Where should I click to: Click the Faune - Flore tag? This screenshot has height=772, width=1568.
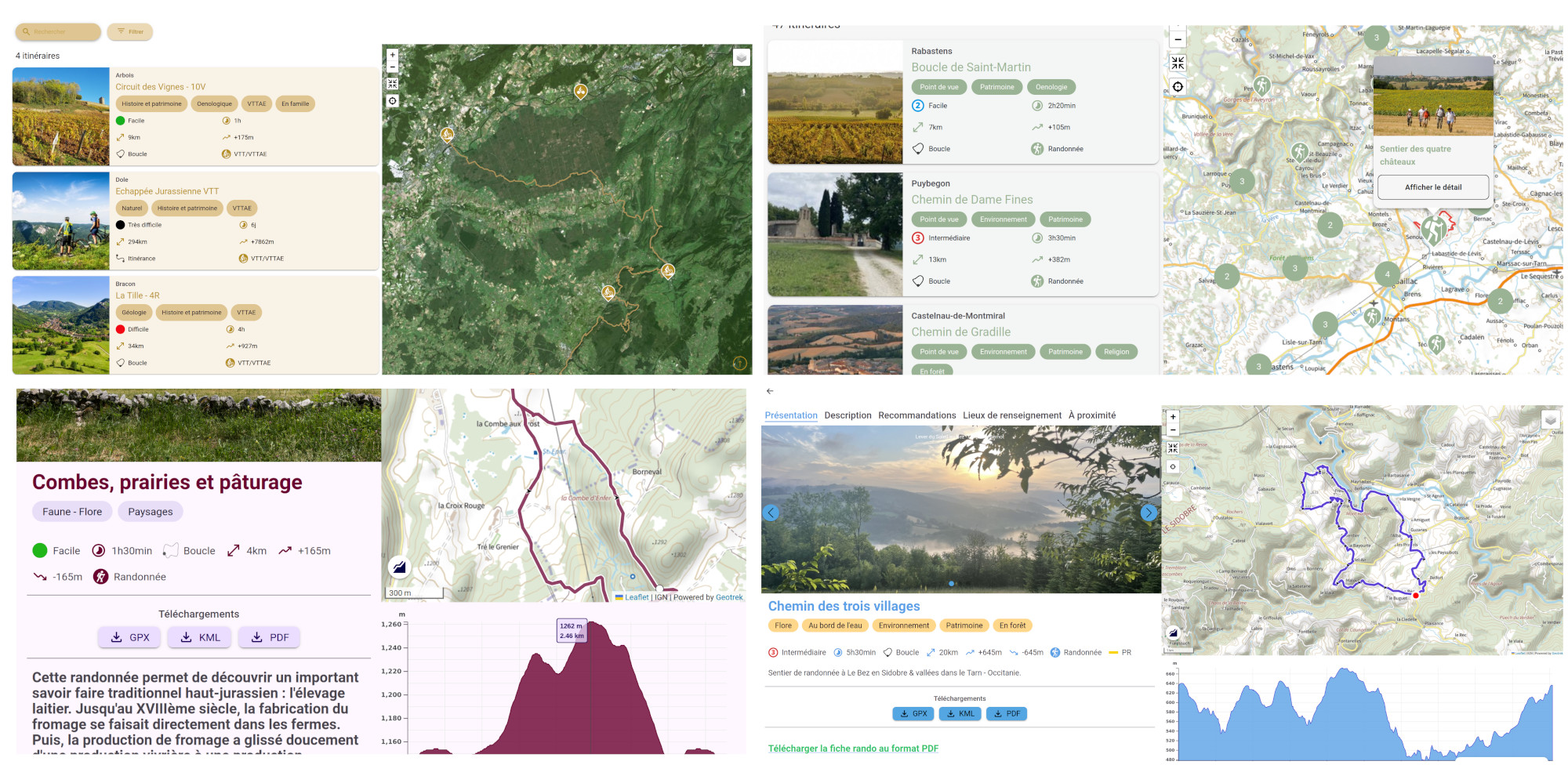tap(72, 512)
